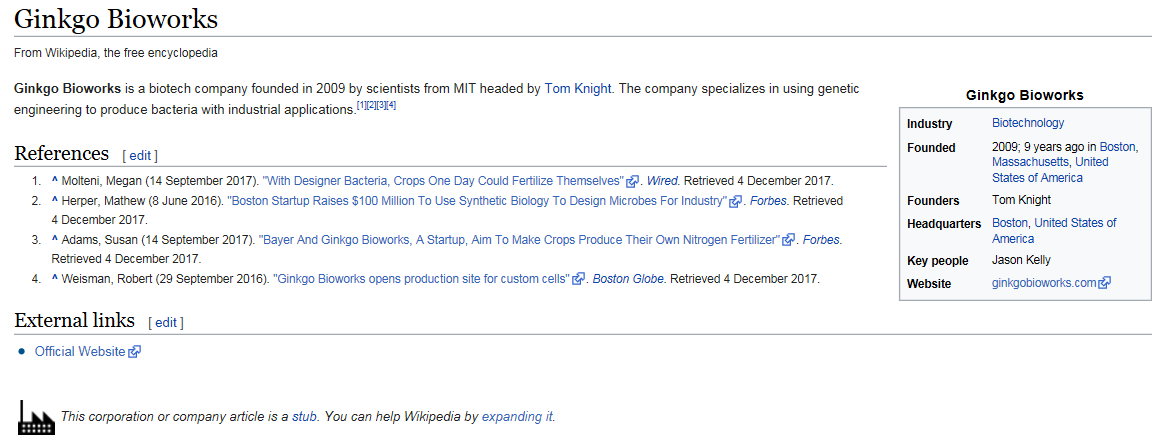Screen dimensions: 1168x444
Task: Click external link icon after $100 Million article
Action: pos(736,201)
